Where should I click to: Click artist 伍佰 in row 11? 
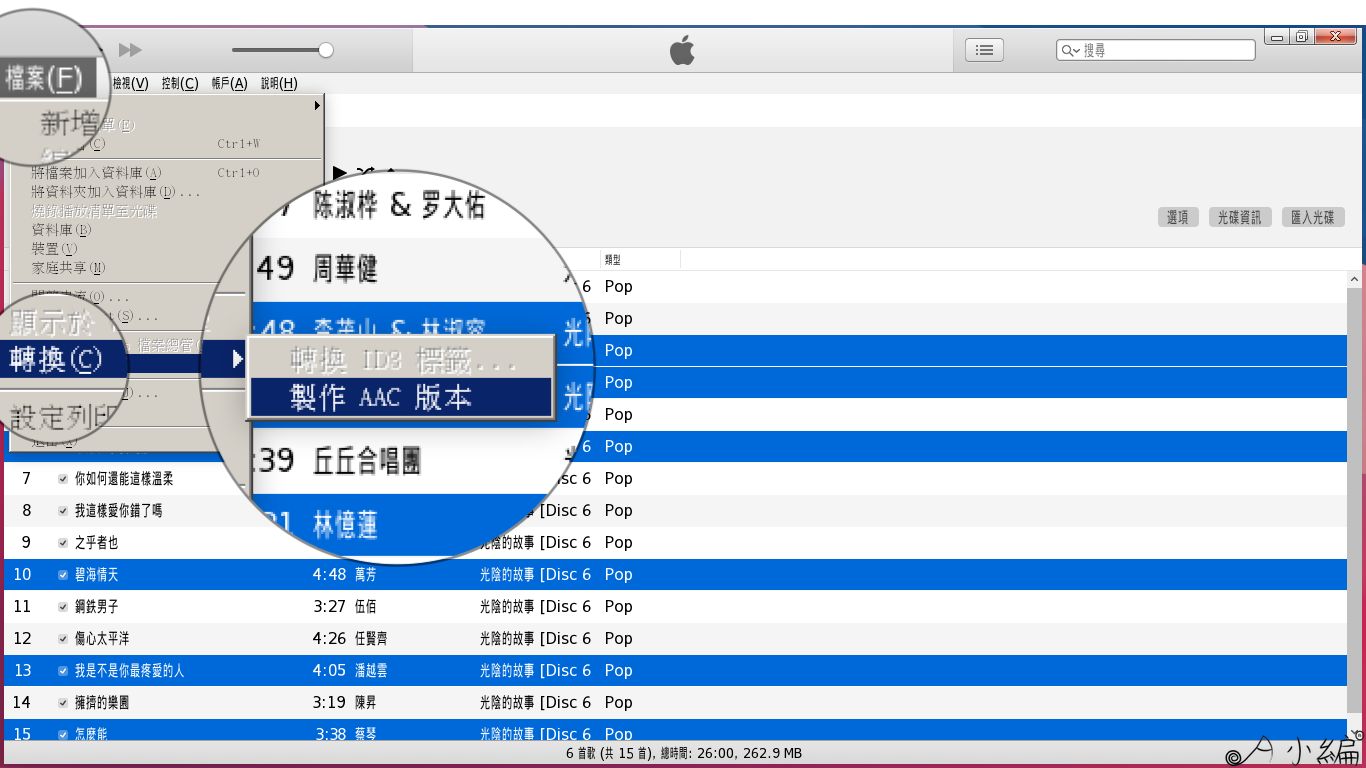pyautogui.click(x=366, y=607)
